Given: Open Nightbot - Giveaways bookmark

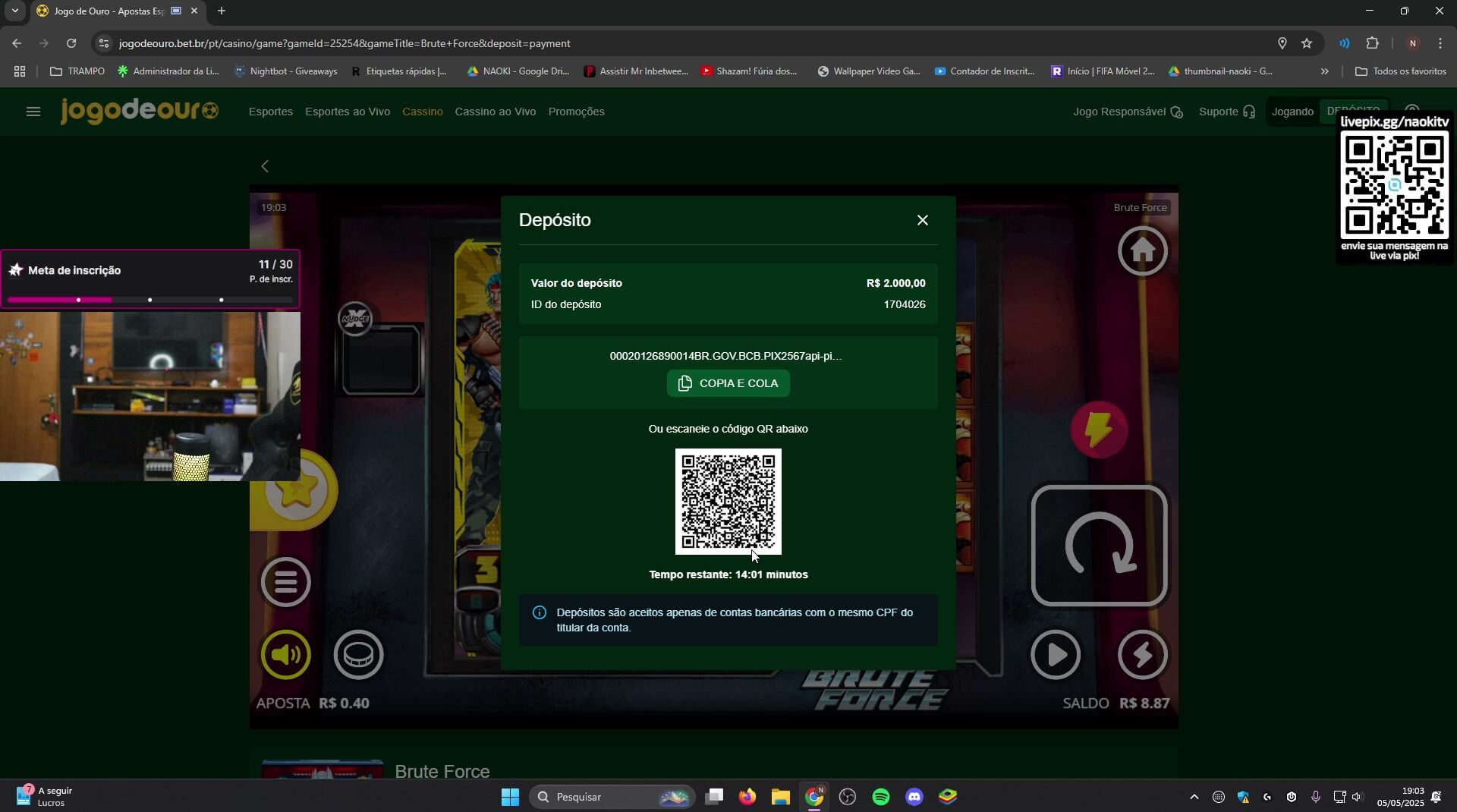Looking at the screenshot, I should point(286,71).
